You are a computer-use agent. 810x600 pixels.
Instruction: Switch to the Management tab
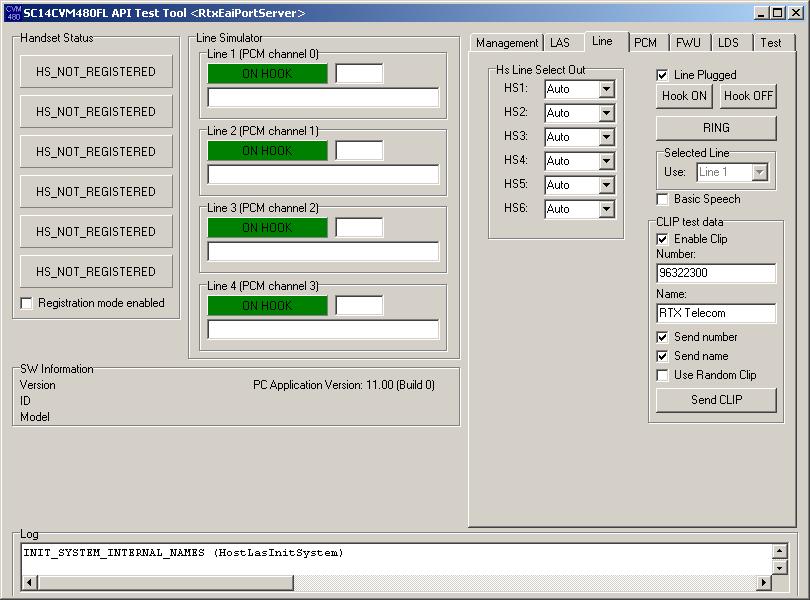coord(507,43)
